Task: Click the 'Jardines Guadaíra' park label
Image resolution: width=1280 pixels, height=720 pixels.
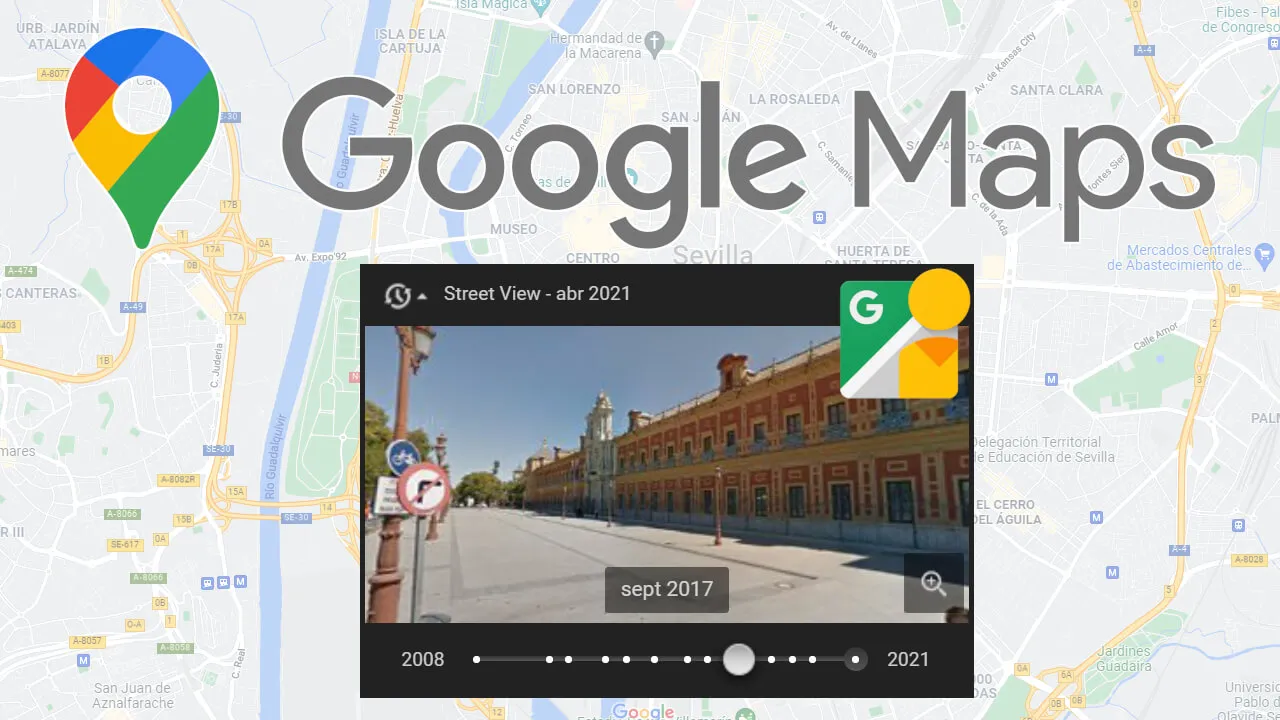Action: (x=1123, y=659)
